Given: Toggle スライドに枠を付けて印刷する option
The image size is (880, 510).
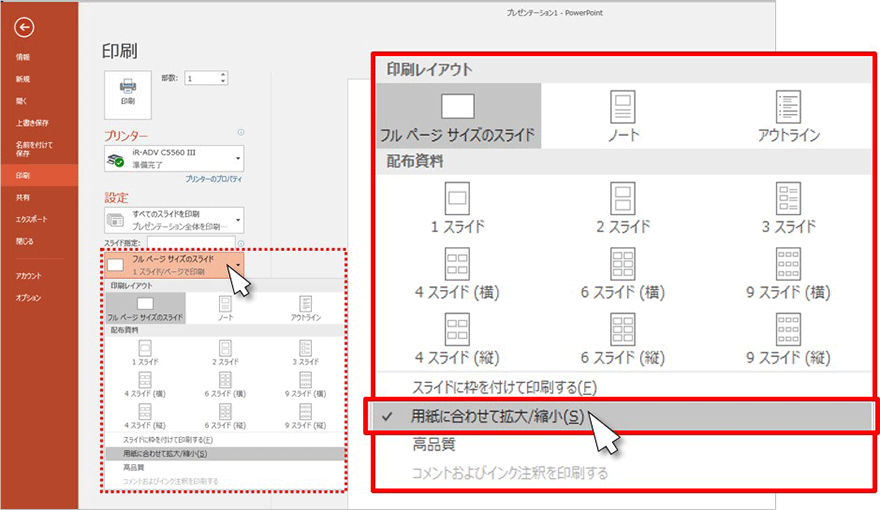Looking at the screenshot, I should coord(504,387).
